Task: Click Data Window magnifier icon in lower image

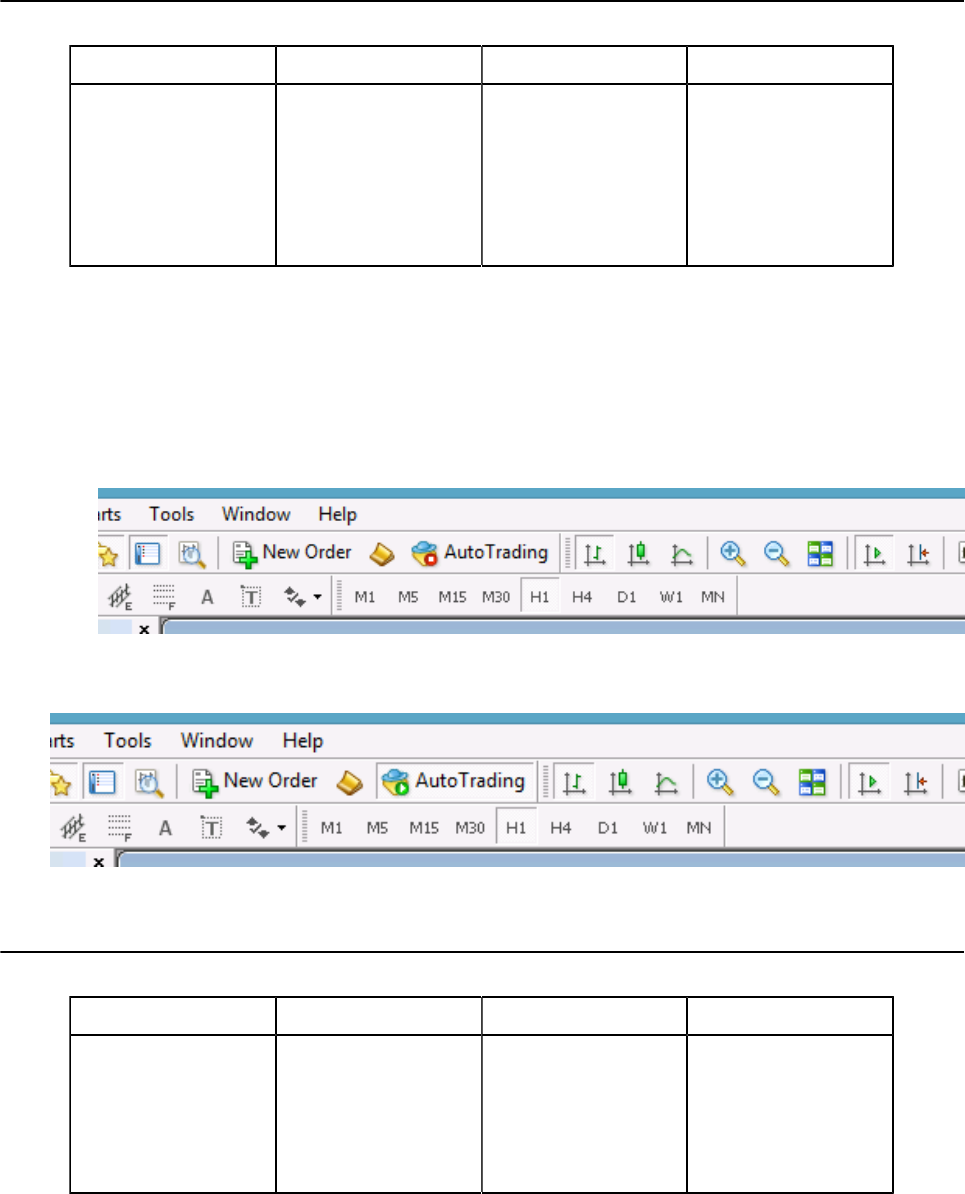Action: (149, 783)
